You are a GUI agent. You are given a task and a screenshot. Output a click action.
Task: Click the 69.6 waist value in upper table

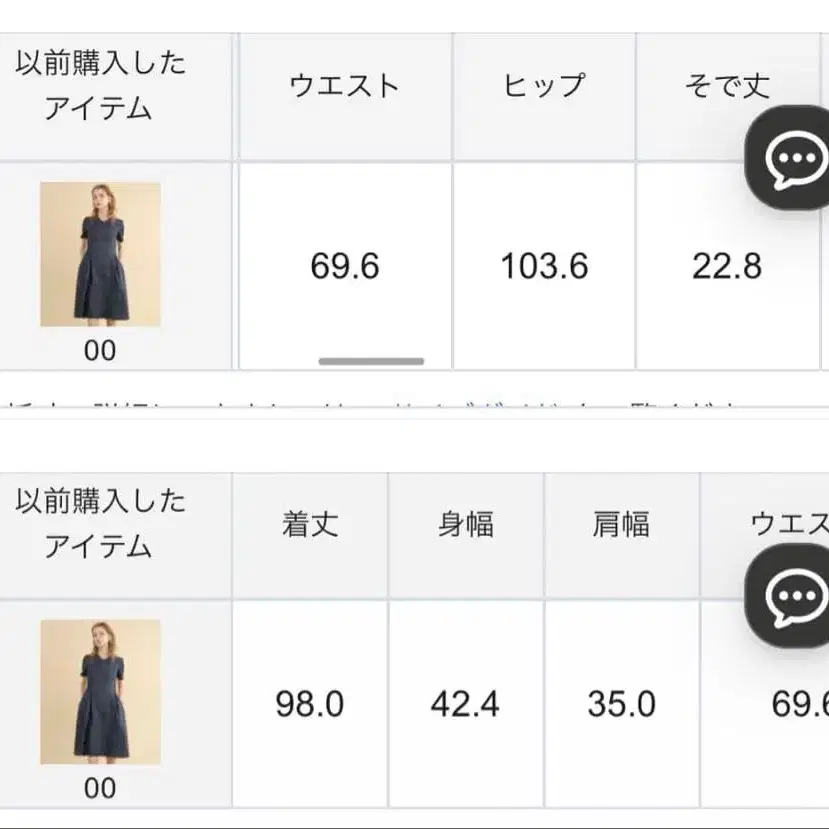[x=344, y=266]
